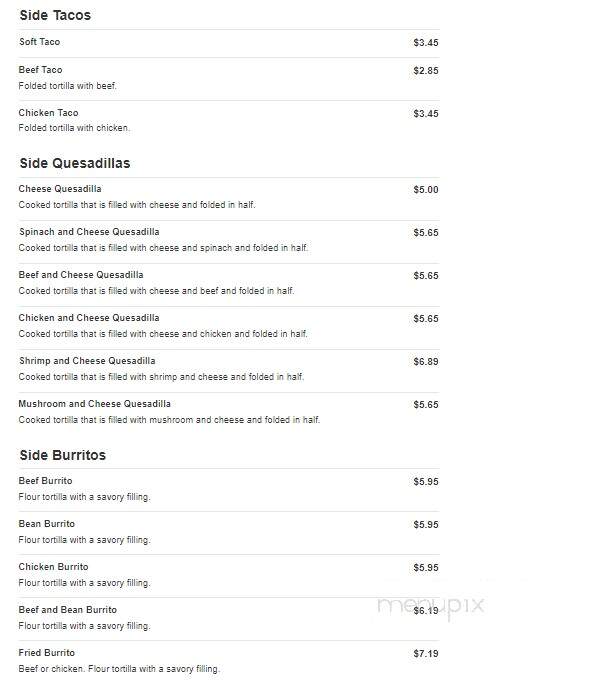Open the Fried Burrito listing

point(47,653)
